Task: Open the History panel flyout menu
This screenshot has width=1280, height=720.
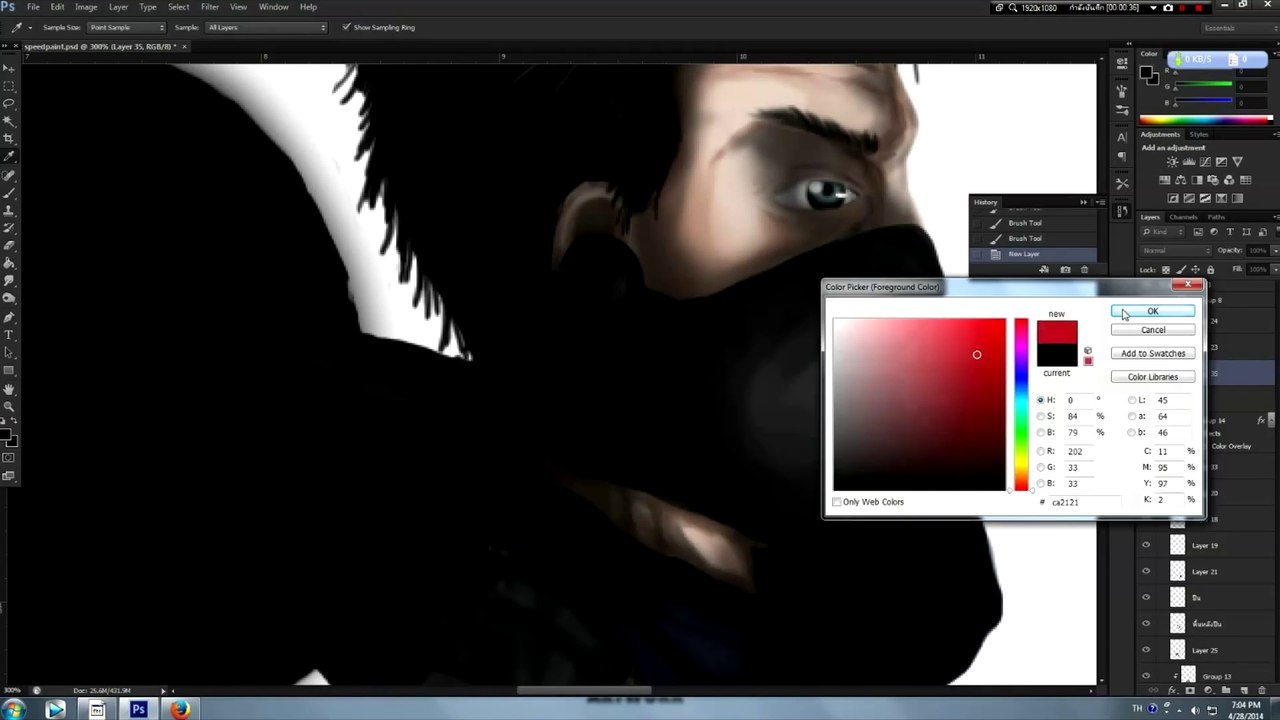Action: [1100, 202]
